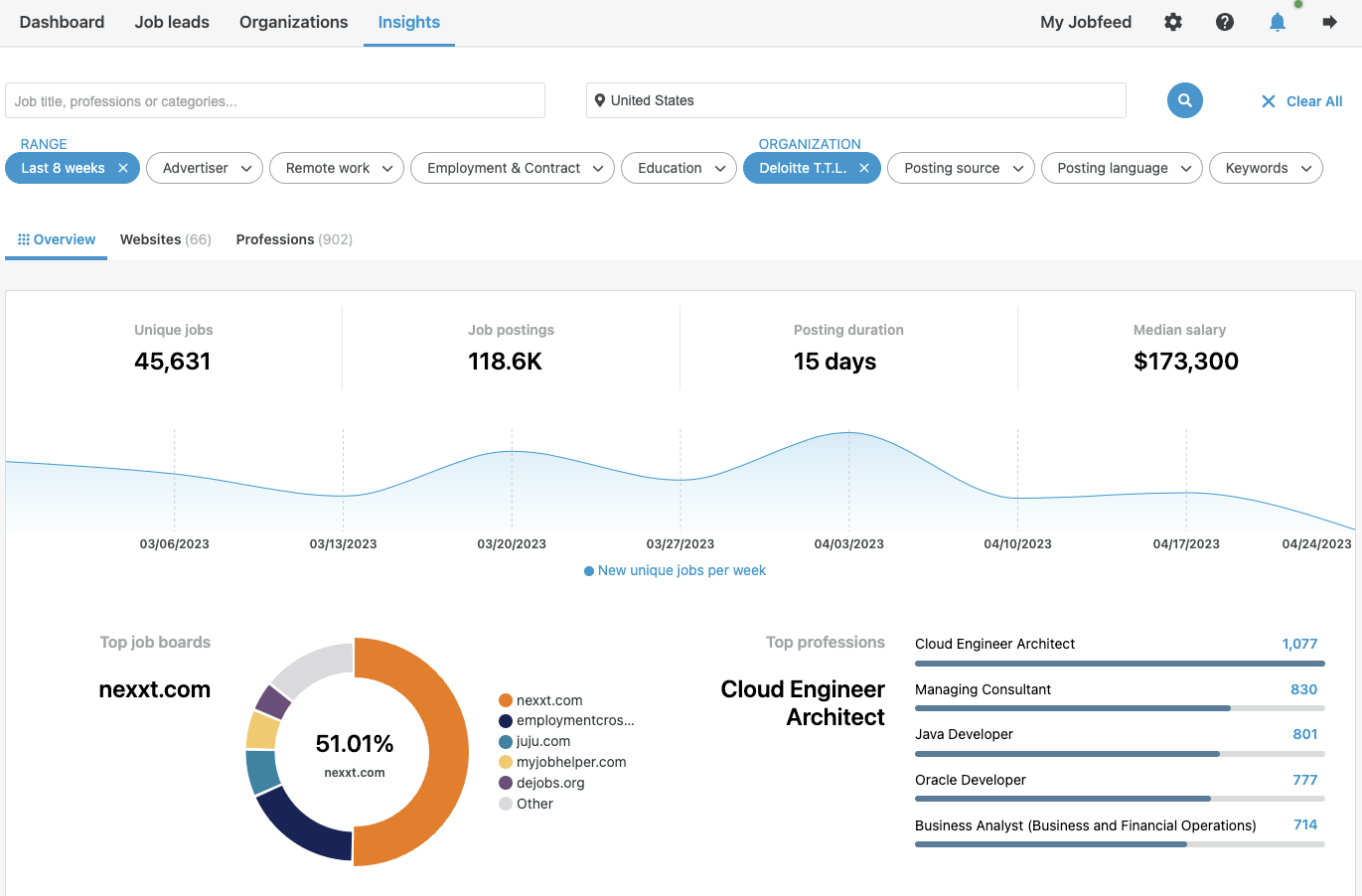This screenshot has height=896, width=1362.
Task: Open the Posting language dropdown
Action: pyautogui.click(x=1122, y=168)
